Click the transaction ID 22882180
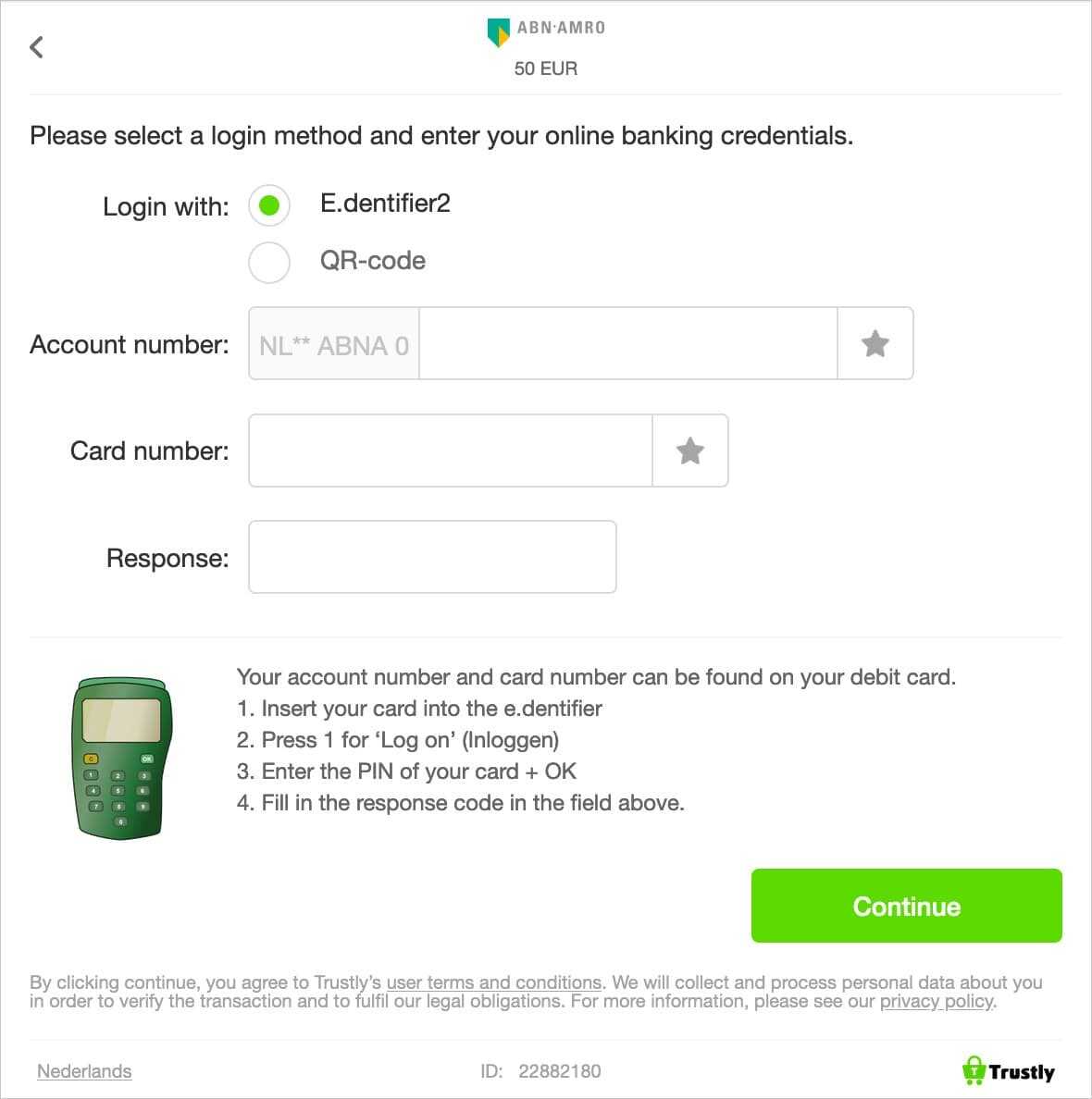This screenshot has width=1092, height=1099. coord(559,1071)
